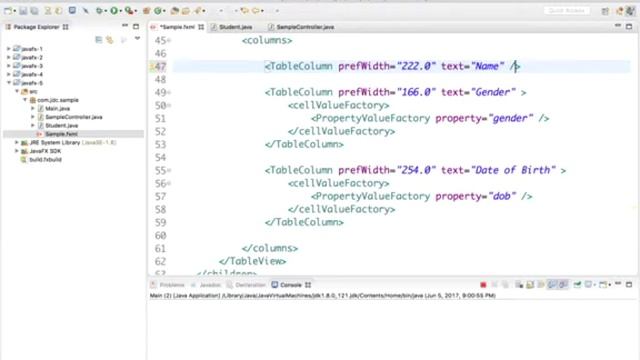
Task: Toggle Show Console on Standard Error change
Action: [x=563, y=284]
